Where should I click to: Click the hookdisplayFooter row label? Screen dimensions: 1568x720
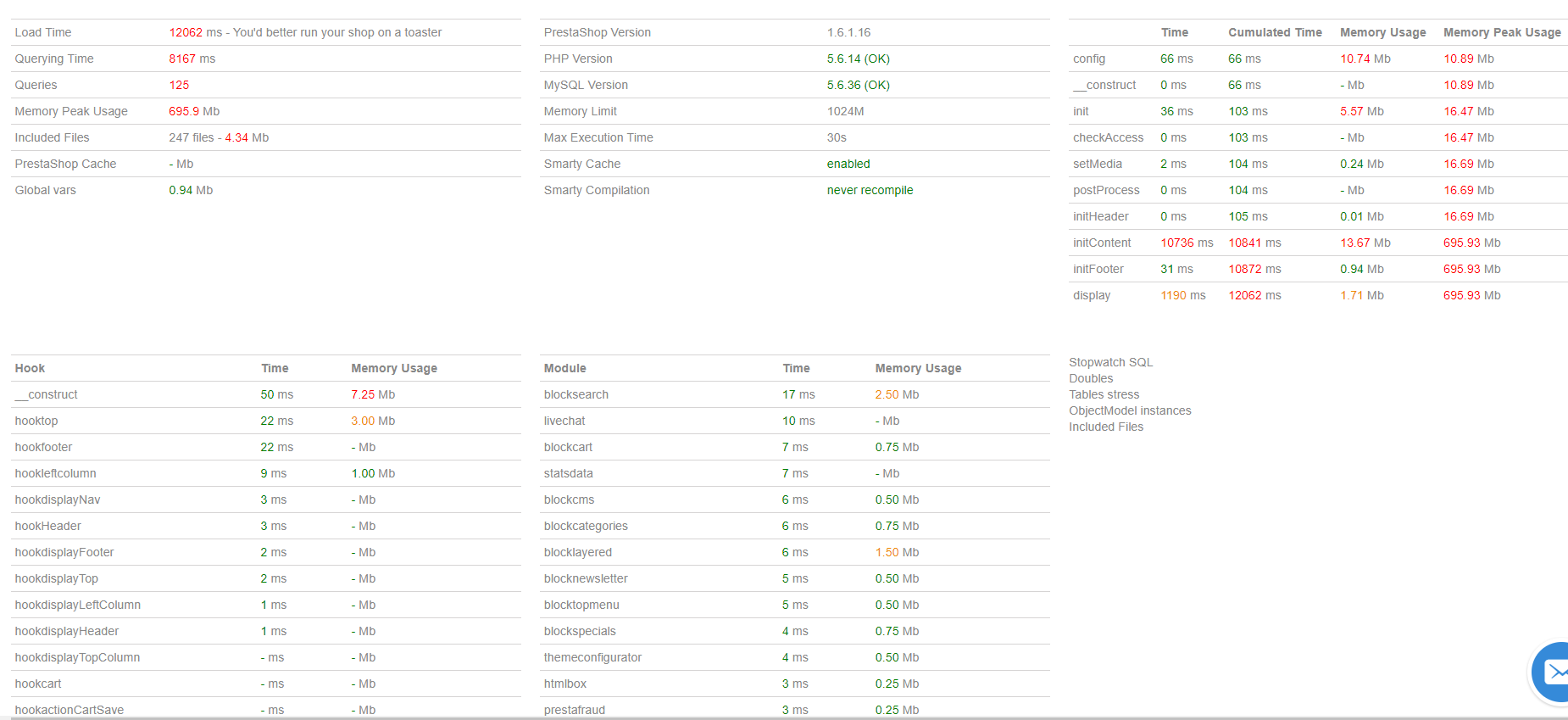(x=64, y=552)
